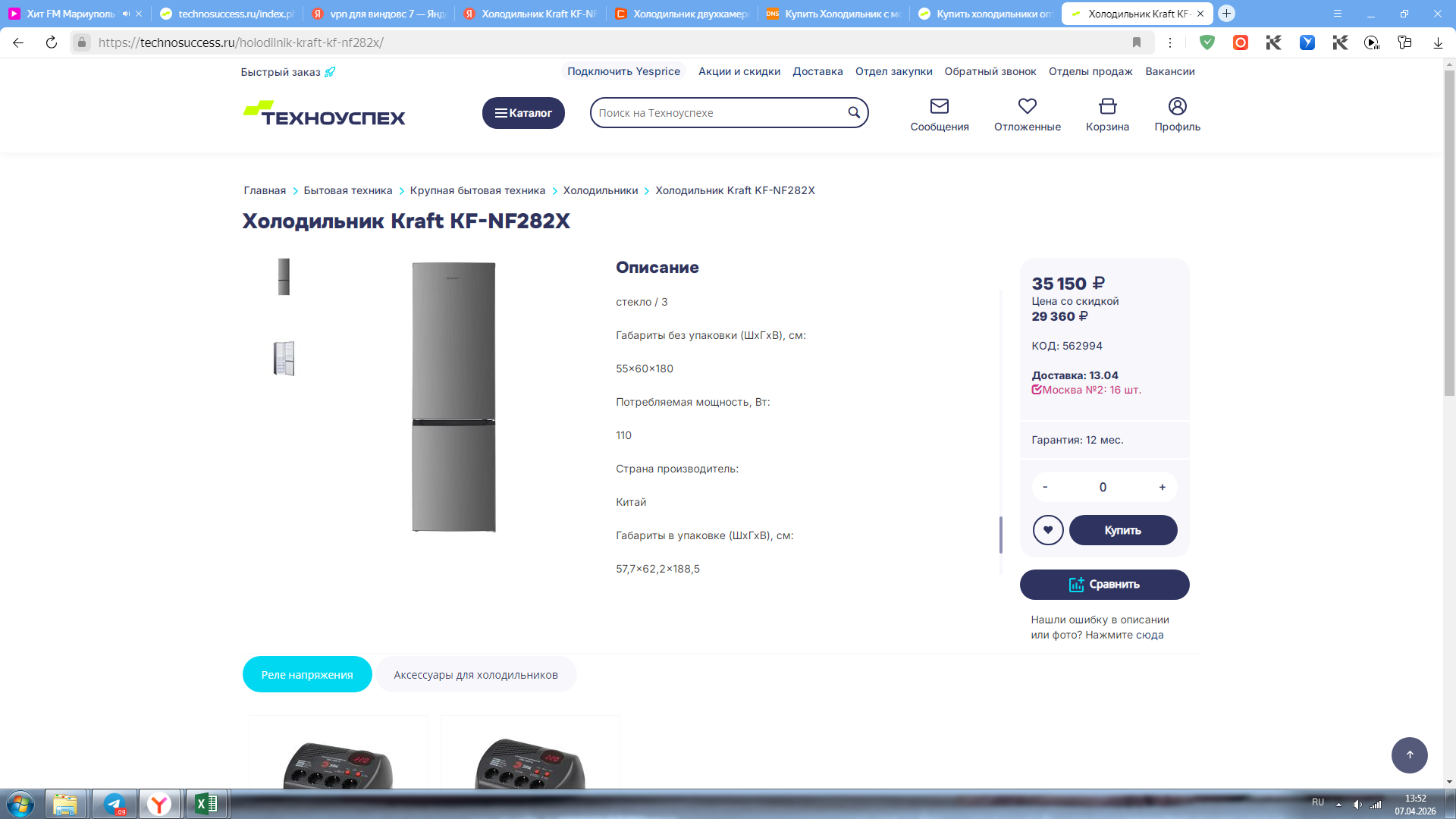Click Холодильники breadcrumb link
Image resolution: width=1456 pixels, height=819 pixels.
tap(600, 190)
